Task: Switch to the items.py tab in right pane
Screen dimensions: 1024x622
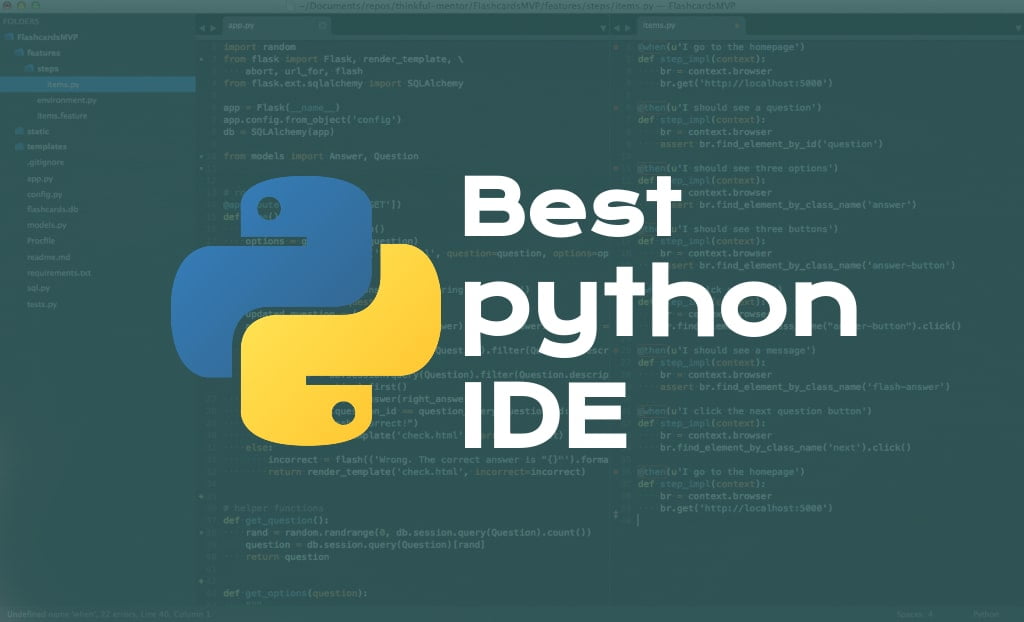Action: [x=662, y=25]
